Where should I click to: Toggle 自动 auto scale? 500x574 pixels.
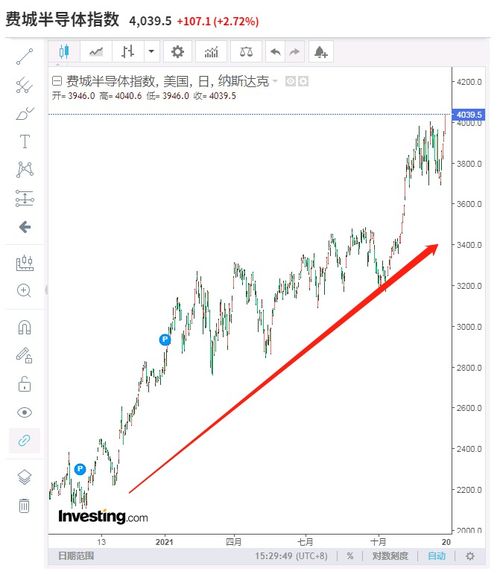tap(436, 556)
